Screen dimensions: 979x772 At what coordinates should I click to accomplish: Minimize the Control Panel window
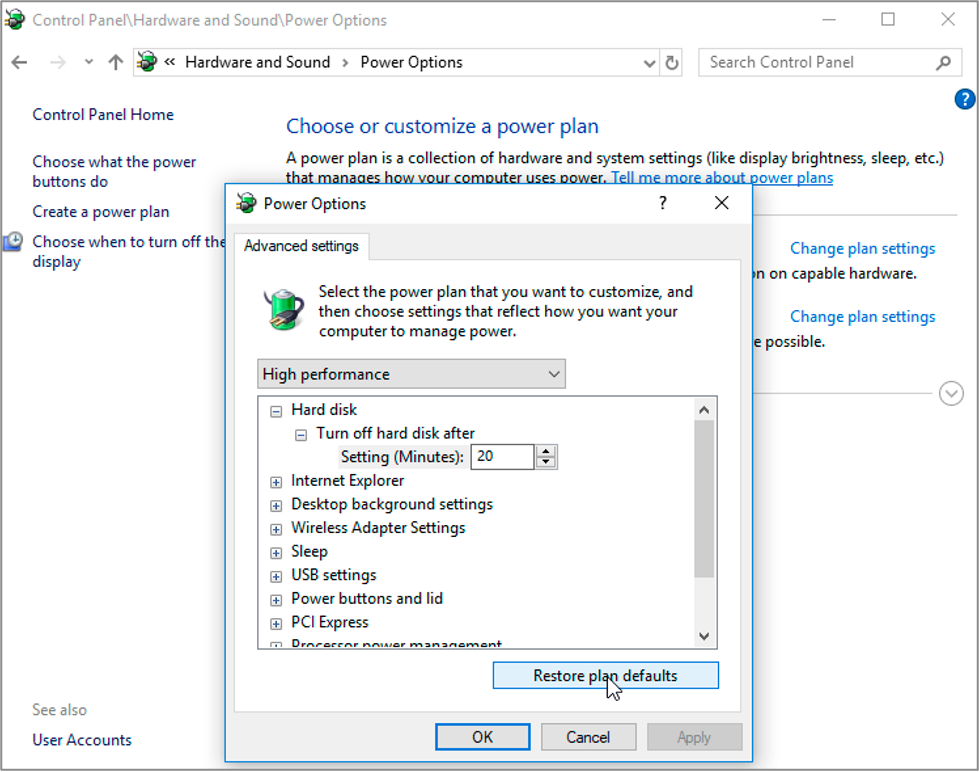tap(829, 19)
